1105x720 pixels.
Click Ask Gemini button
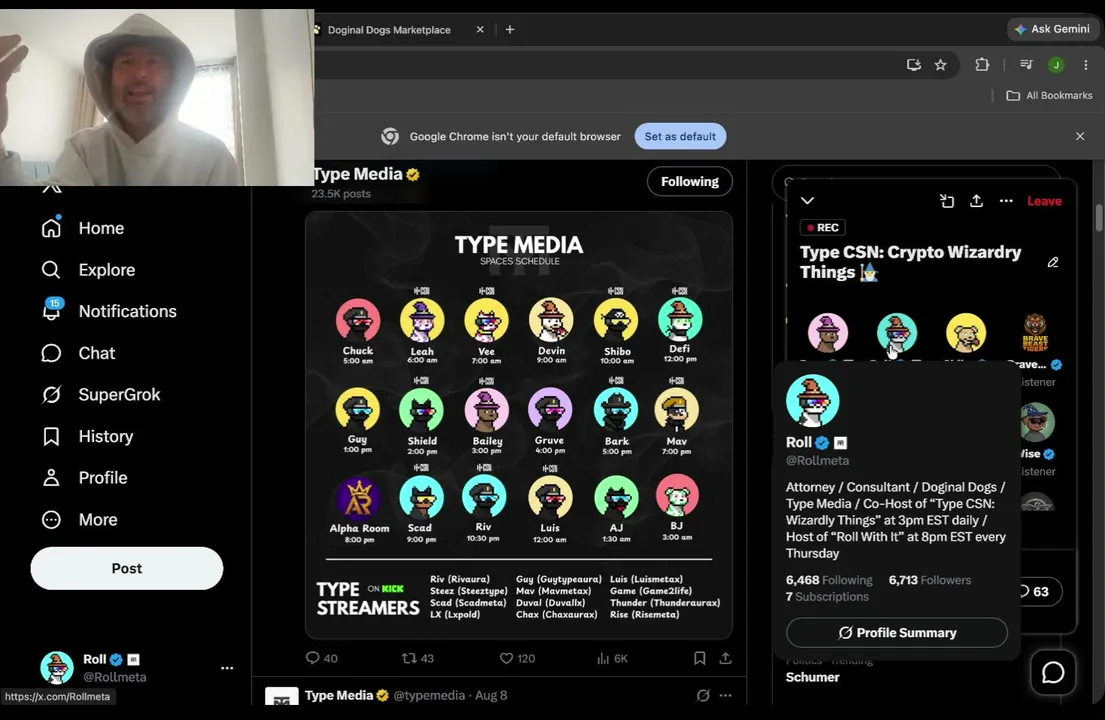coord(1053,29)
